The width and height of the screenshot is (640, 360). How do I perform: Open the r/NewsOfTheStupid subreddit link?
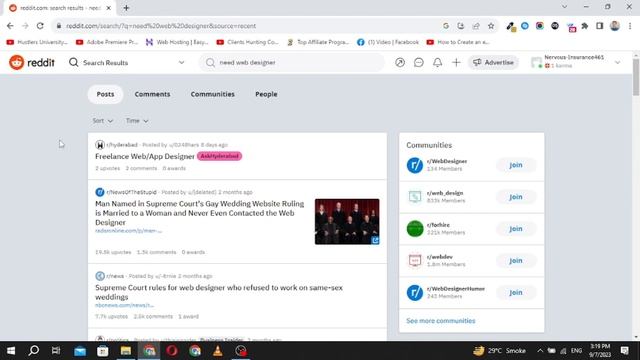click(131, 192)
